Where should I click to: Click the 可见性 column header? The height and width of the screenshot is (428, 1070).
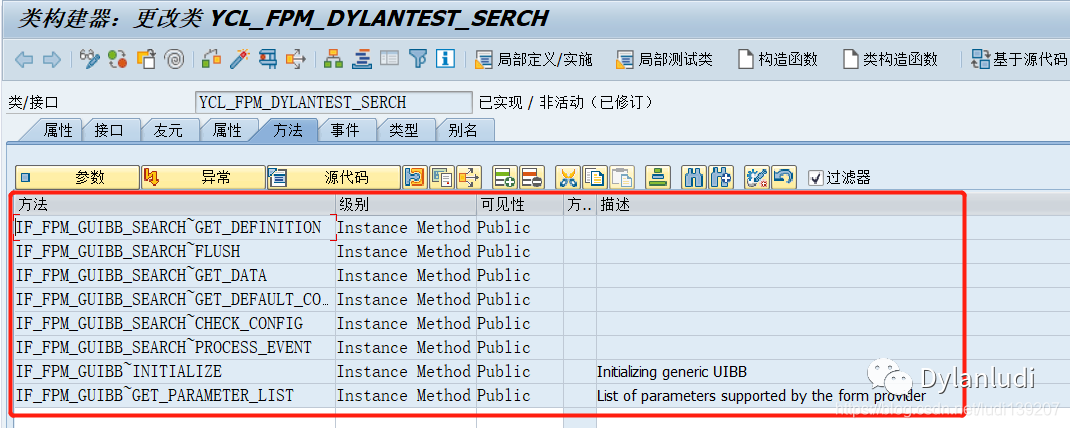pyautogui.click(x=520, y=204)
